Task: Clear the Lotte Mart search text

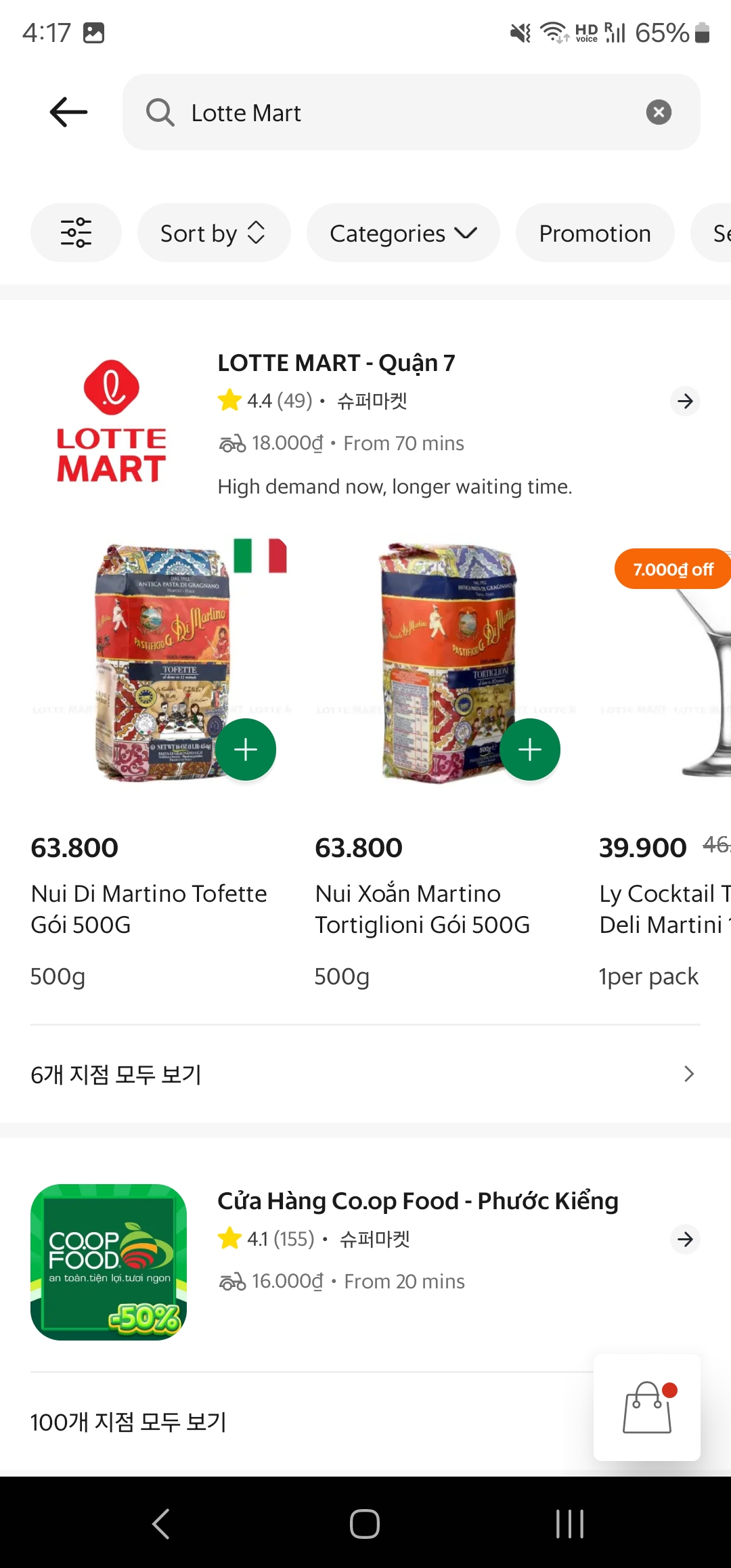Action: 659,112
